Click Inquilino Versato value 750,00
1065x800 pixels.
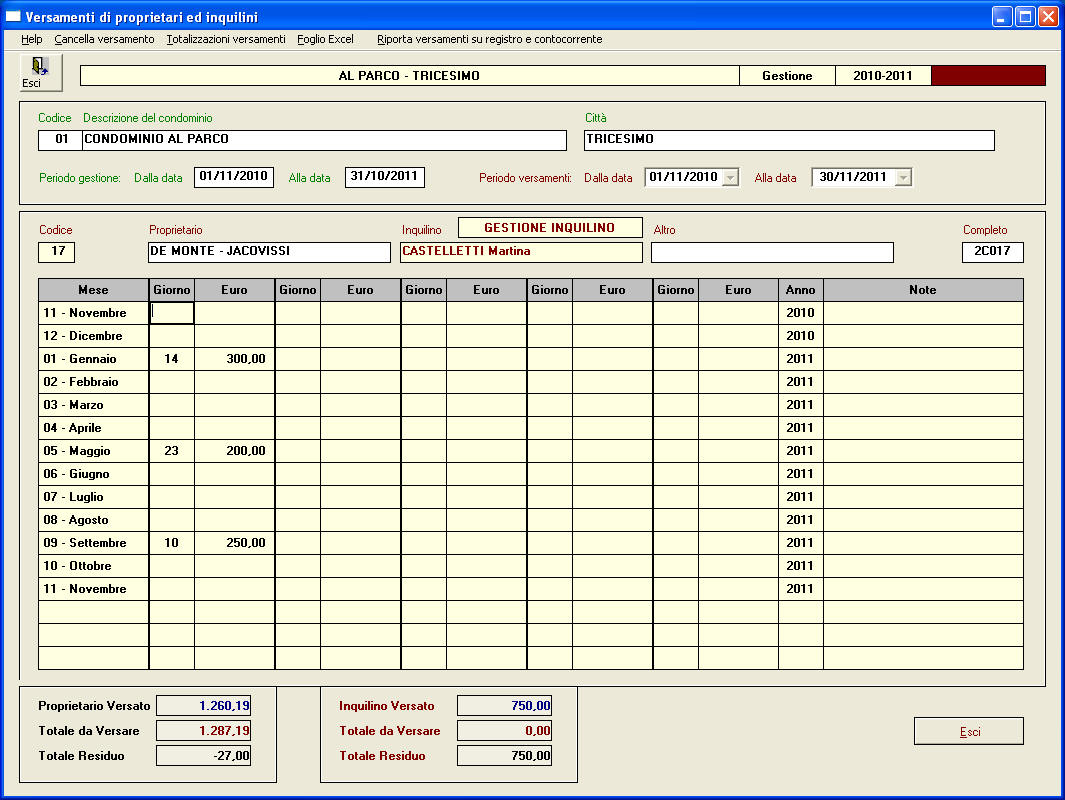coord(505,706)
